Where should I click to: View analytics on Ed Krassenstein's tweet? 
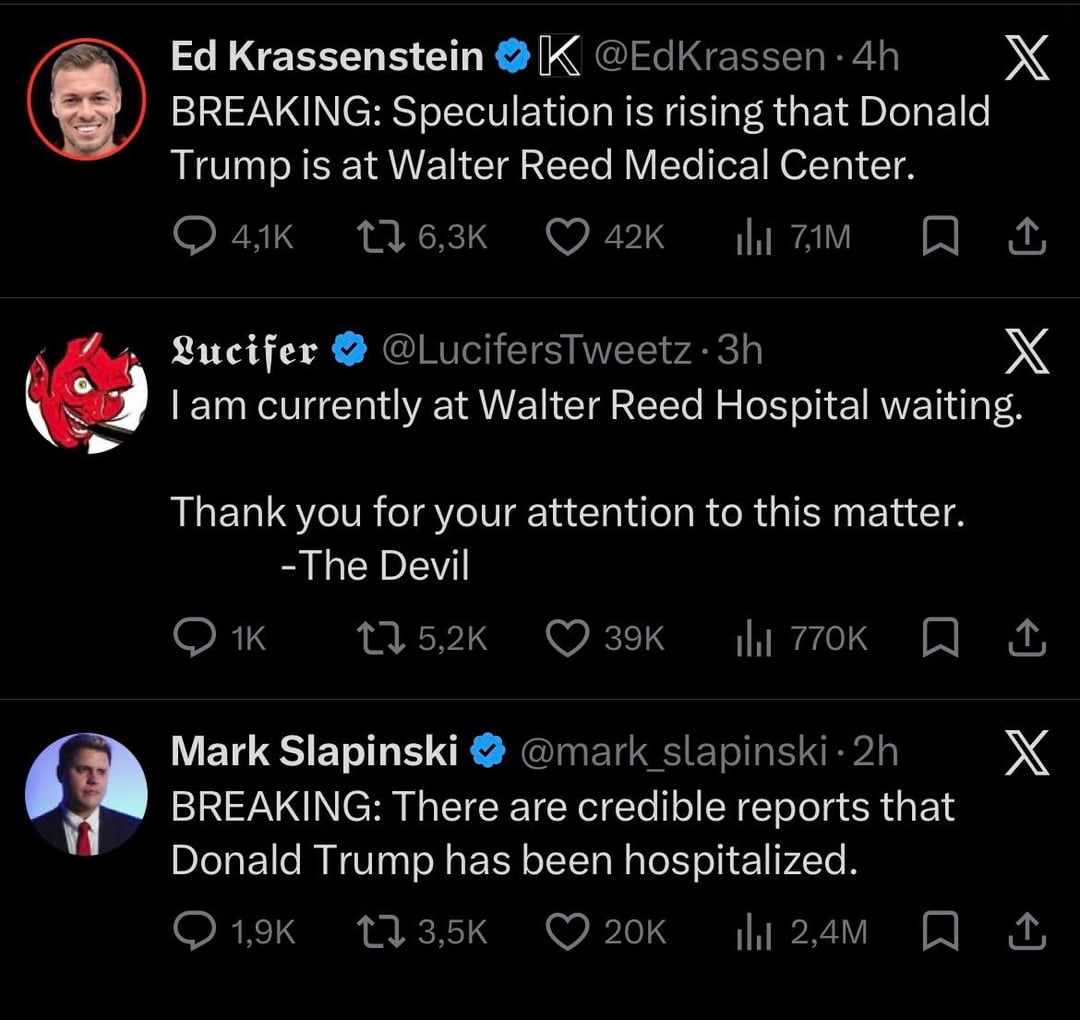(x=752, y=237)
